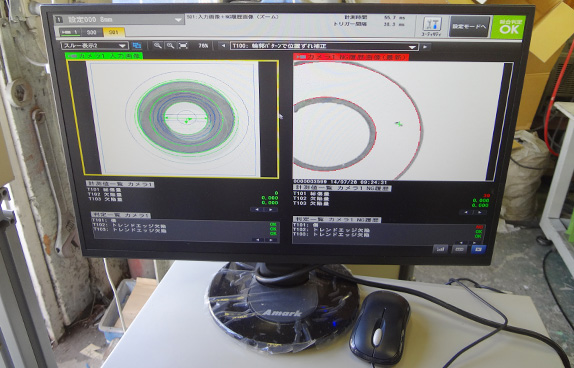Open the statistics chart icon at bottom right
574x368 pixels.
pyautogui.click(x=440, y=249)
